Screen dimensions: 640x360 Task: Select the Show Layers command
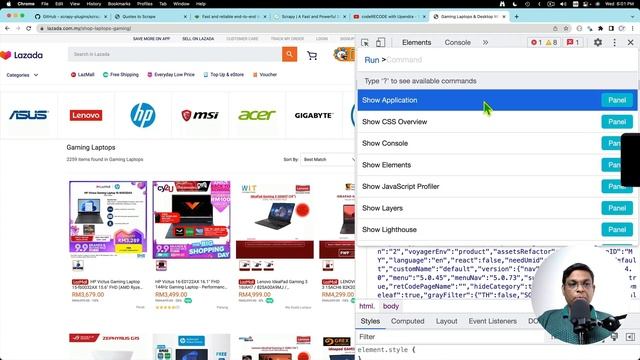(497, 208)
